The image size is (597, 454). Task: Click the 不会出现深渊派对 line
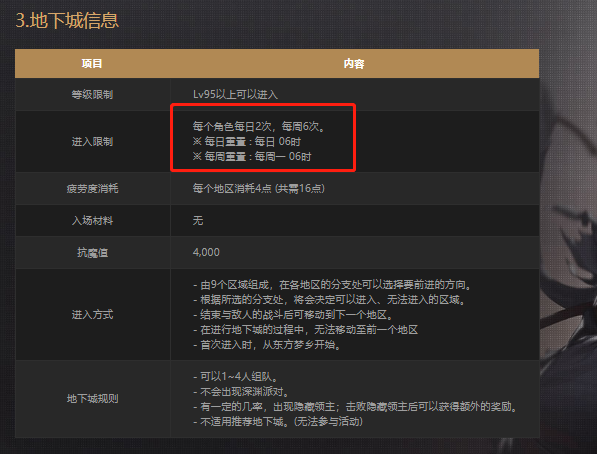click(x=241, y=392)
